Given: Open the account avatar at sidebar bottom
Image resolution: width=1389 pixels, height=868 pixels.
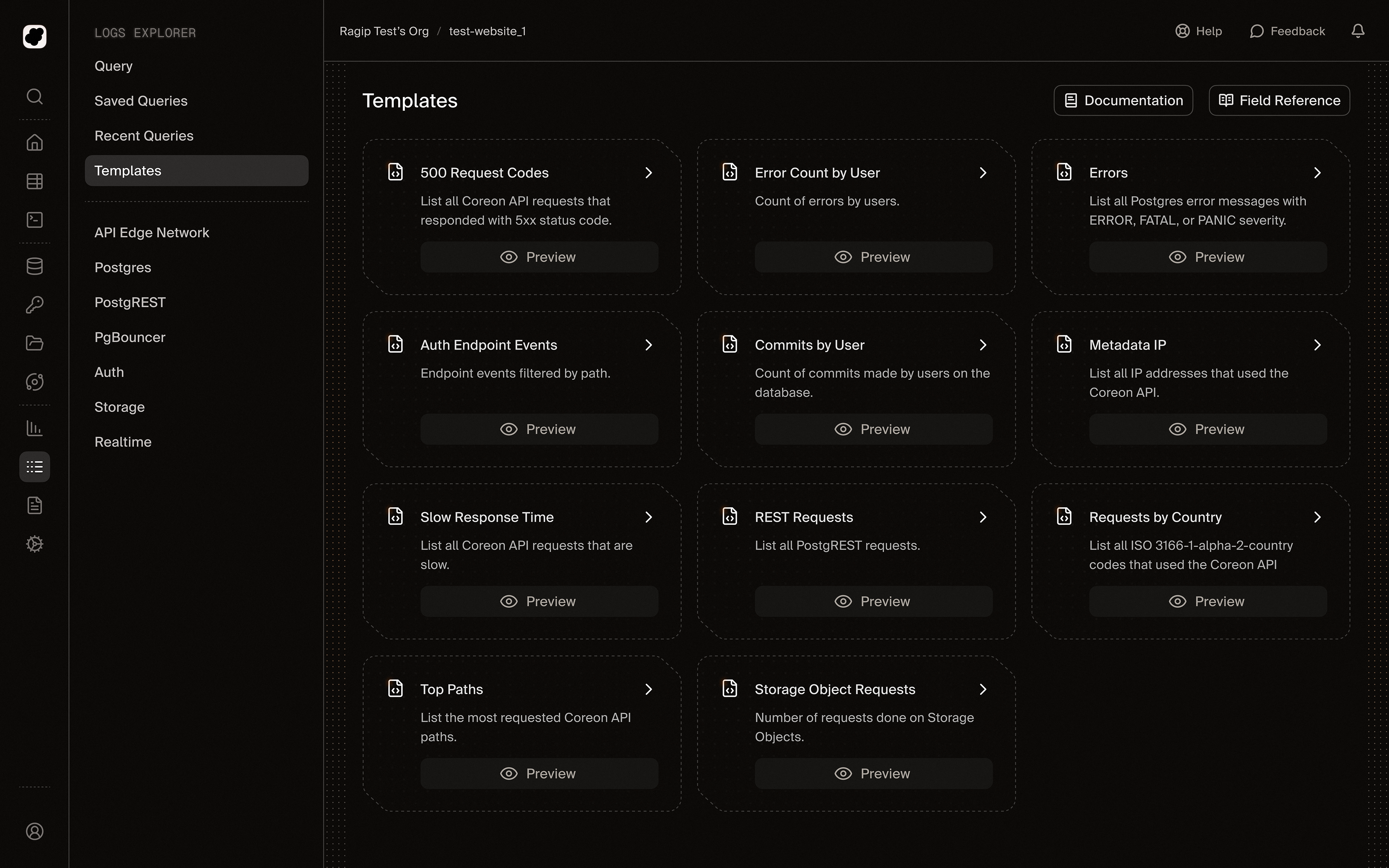Looking at the screenshot, I should click(x=35, y=831).
